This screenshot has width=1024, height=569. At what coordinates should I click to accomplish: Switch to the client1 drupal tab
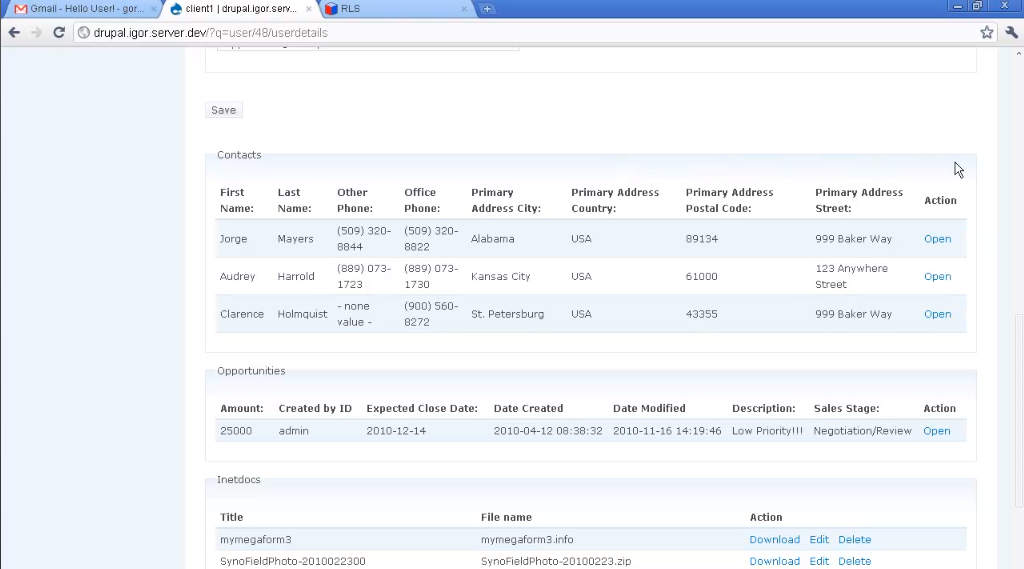click(240, 8)
